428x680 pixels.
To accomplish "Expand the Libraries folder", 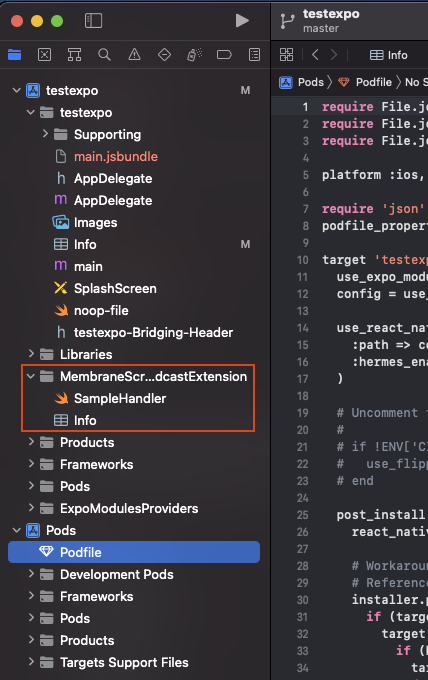I will [x=31, y=353].
